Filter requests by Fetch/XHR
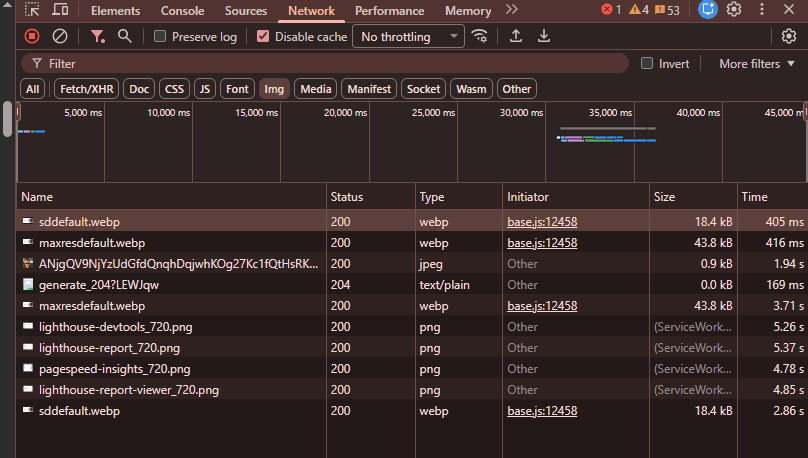This screenshot has height=458, width=808. pos(87,89)
